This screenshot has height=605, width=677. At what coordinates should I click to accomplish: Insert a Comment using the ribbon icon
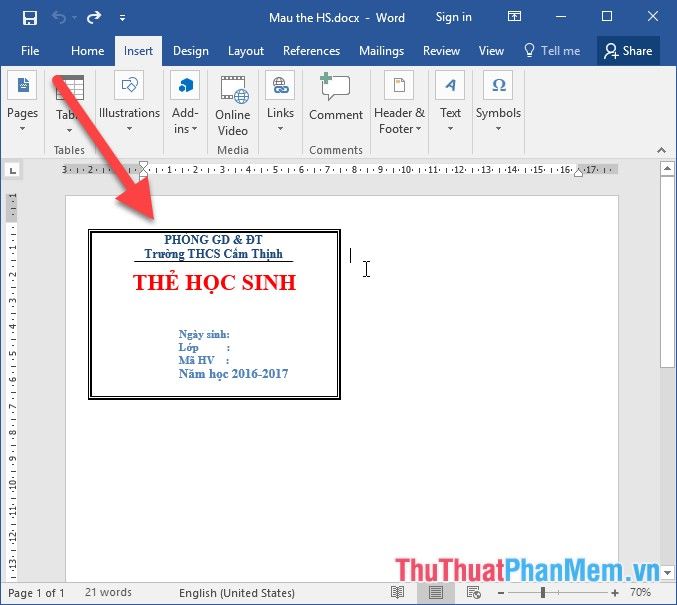(335, 88)
